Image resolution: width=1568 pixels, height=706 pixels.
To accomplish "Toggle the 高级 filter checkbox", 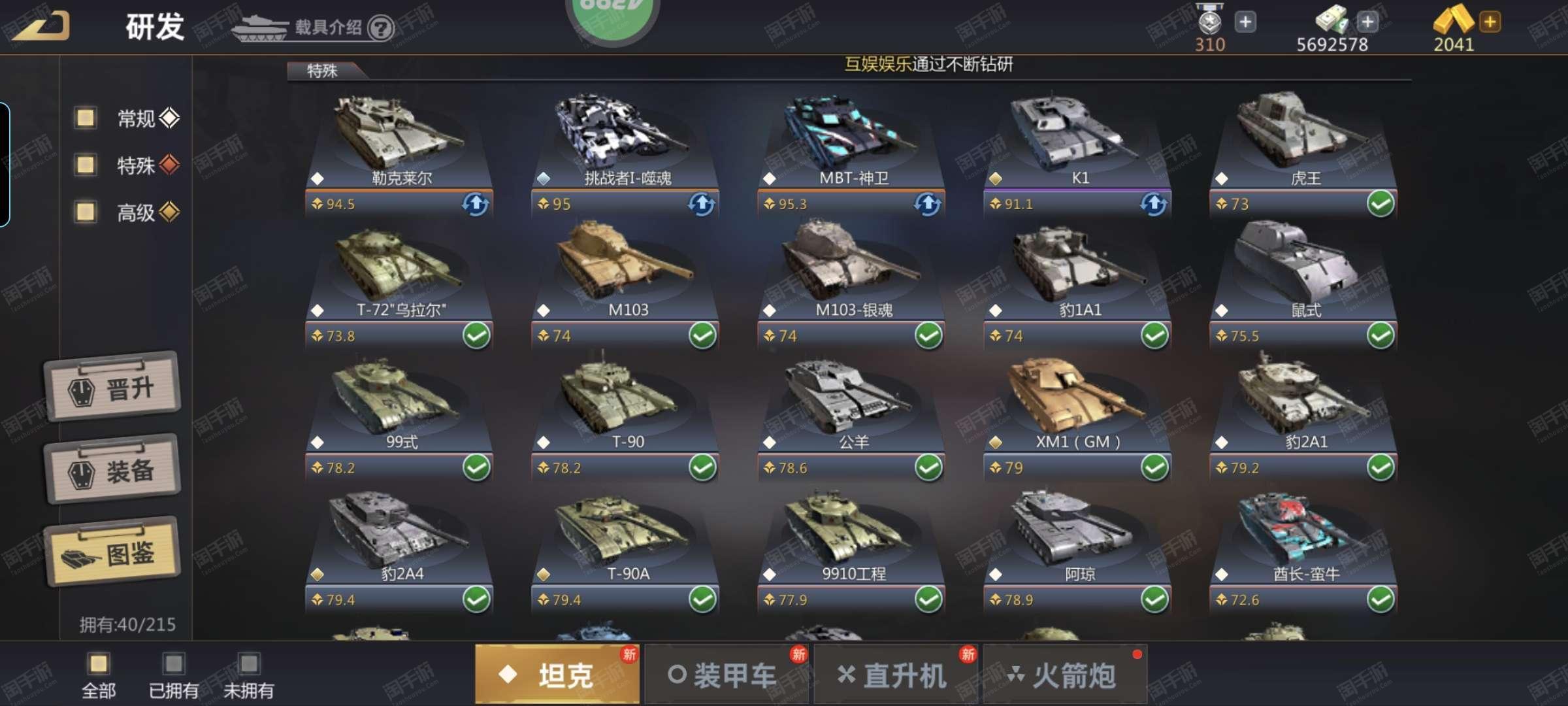I will coord(86,212).
